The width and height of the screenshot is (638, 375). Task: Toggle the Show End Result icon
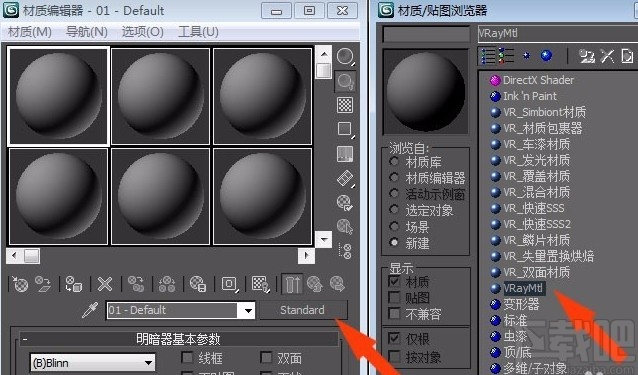(292, 284)
